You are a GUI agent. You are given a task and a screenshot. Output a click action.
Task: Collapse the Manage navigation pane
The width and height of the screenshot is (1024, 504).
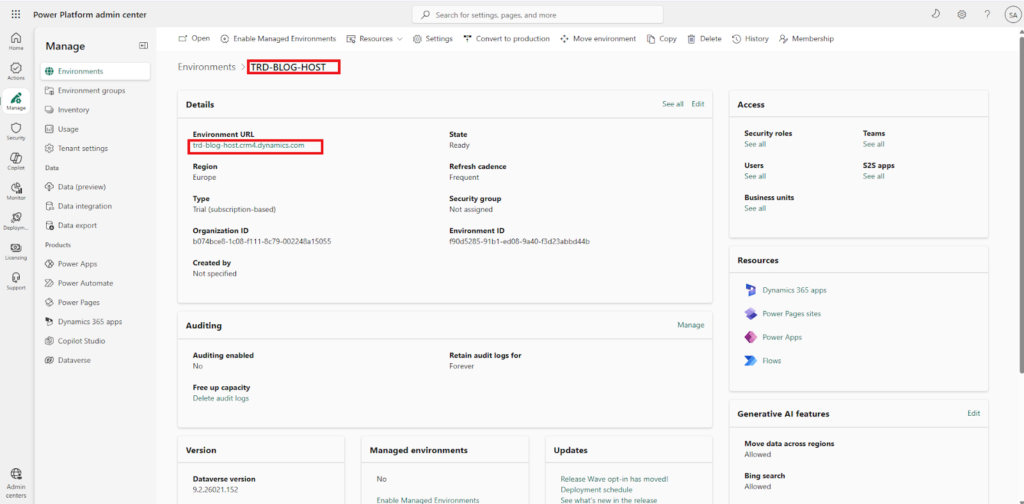coord(143,46)
